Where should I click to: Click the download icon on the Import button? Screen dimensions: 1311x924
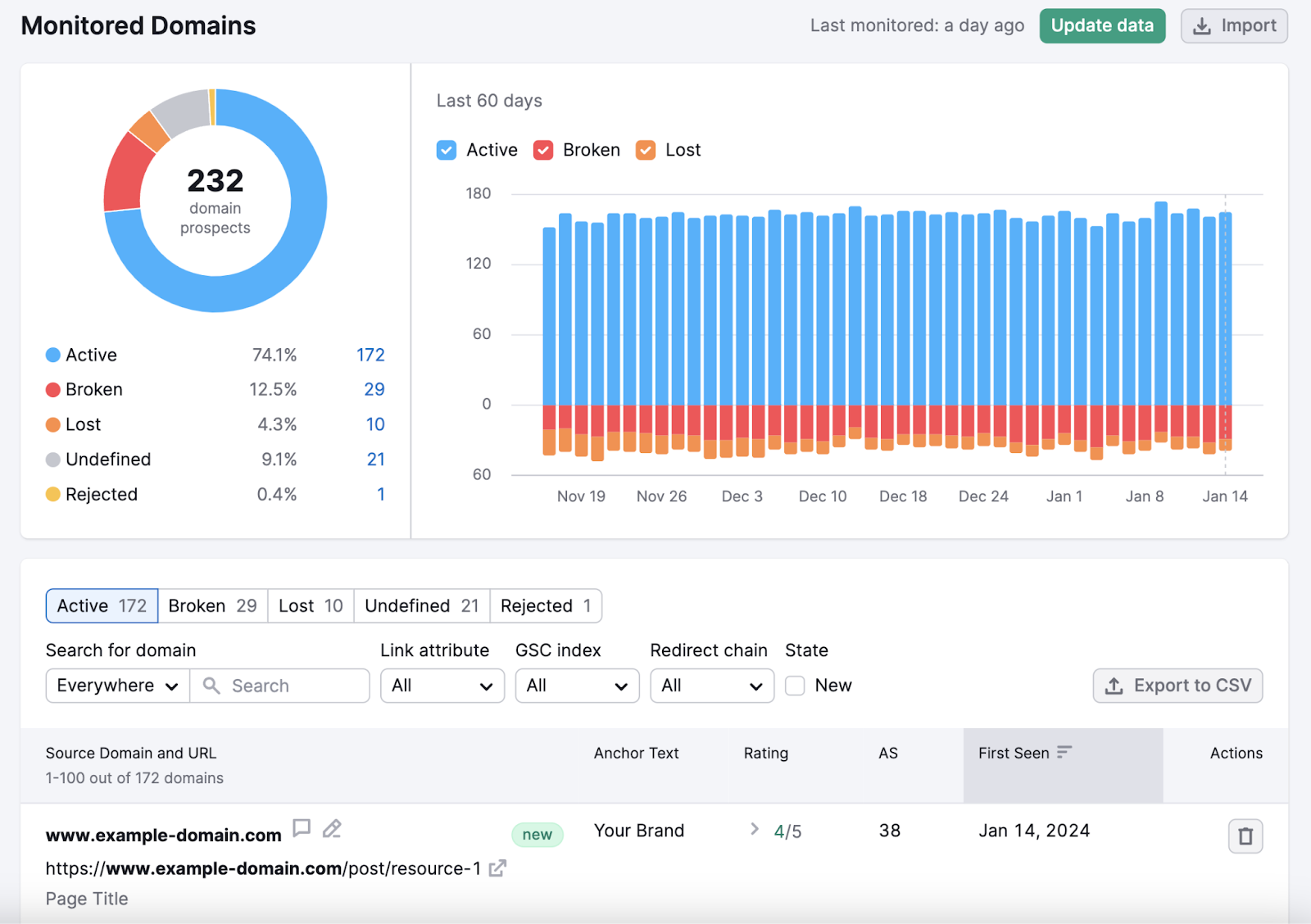[1201, 25]
